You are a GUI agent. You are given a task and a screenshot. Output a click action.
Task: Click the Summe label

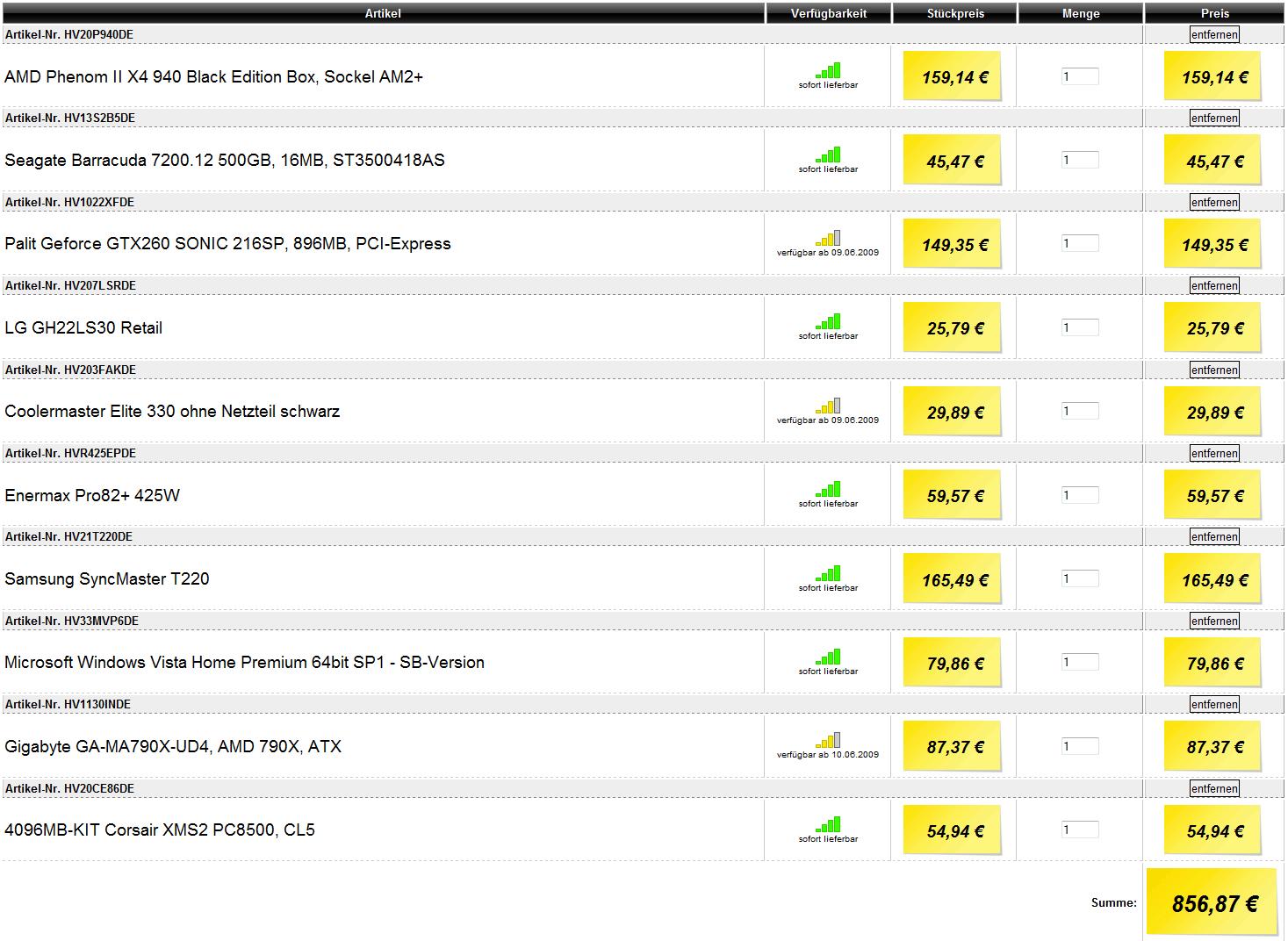click(x=1113, y=902)
